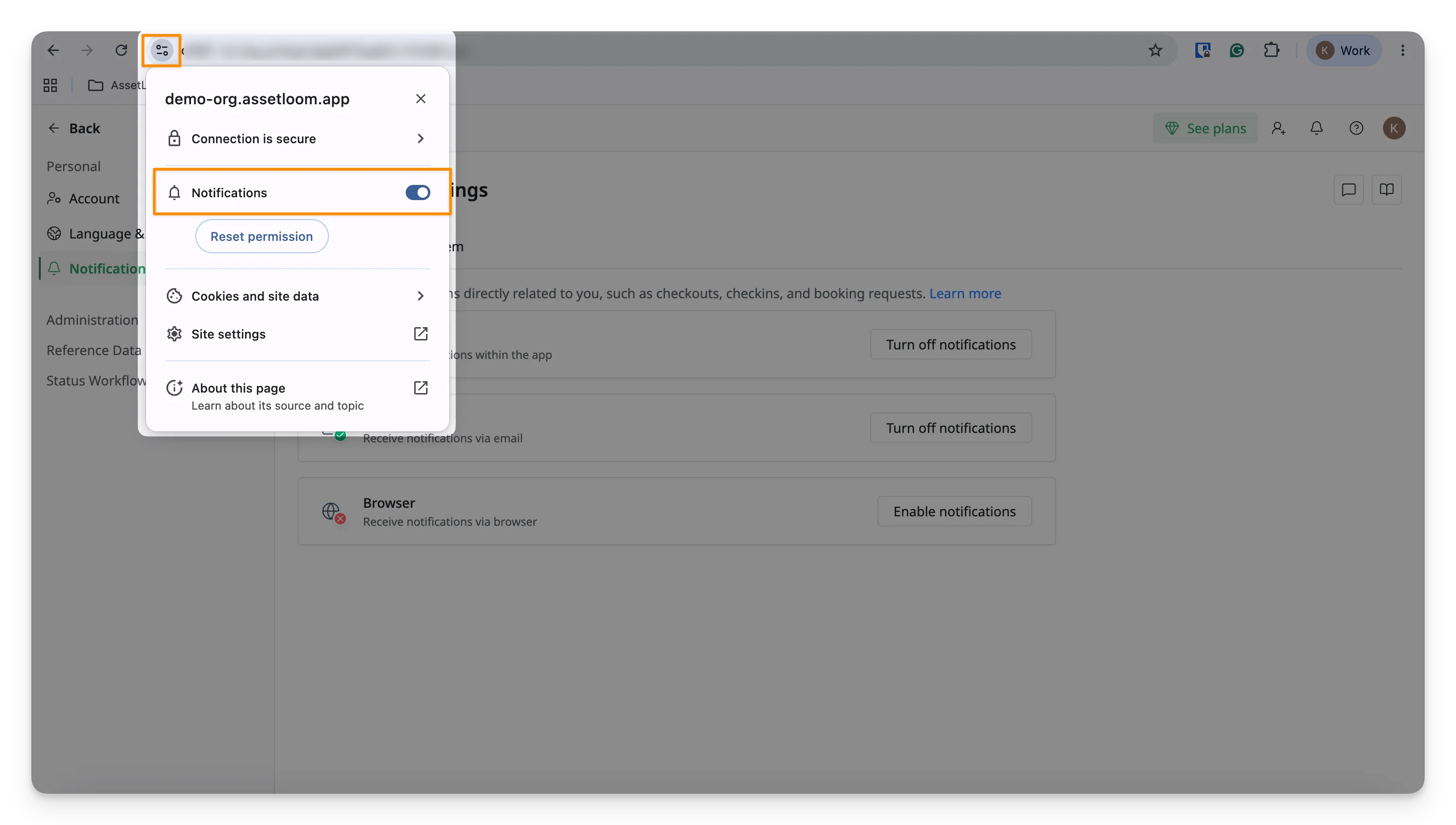Turn off in-app notifications
1456x825 pixels.
[951, 344]
